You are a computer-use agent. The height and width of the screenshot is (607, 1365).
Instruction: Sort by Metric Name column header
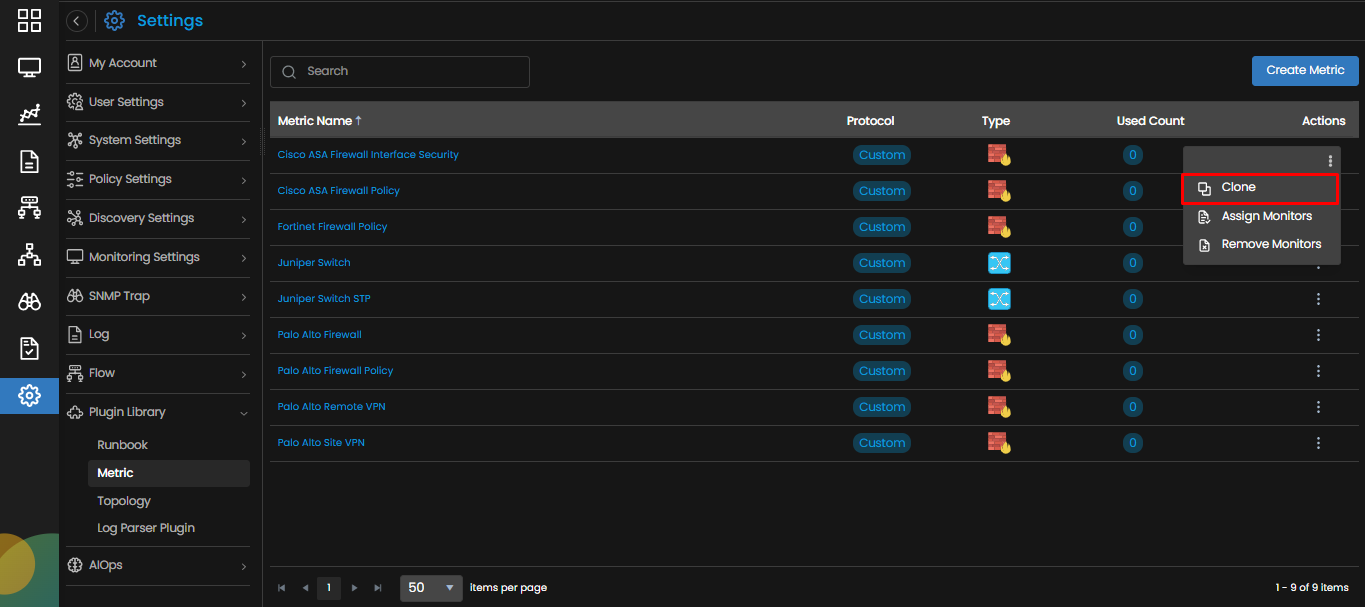(x=319, y=121)
